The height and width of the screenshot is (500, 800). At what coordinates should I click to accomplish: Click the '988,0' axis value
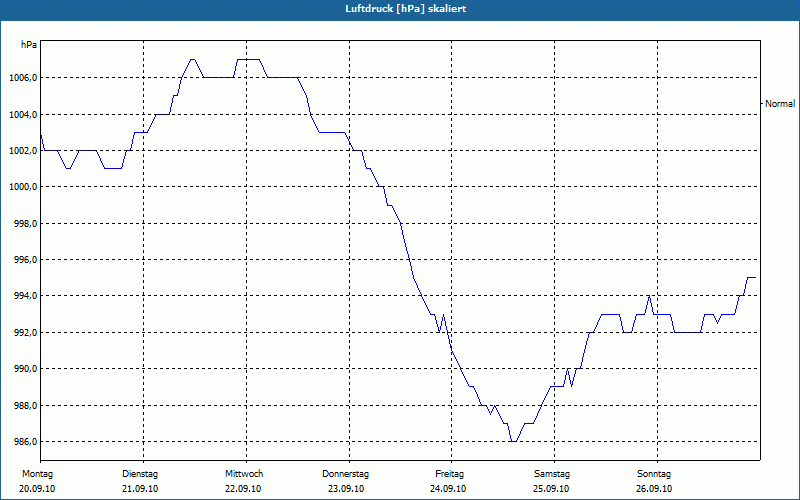(x=25, y=406)
